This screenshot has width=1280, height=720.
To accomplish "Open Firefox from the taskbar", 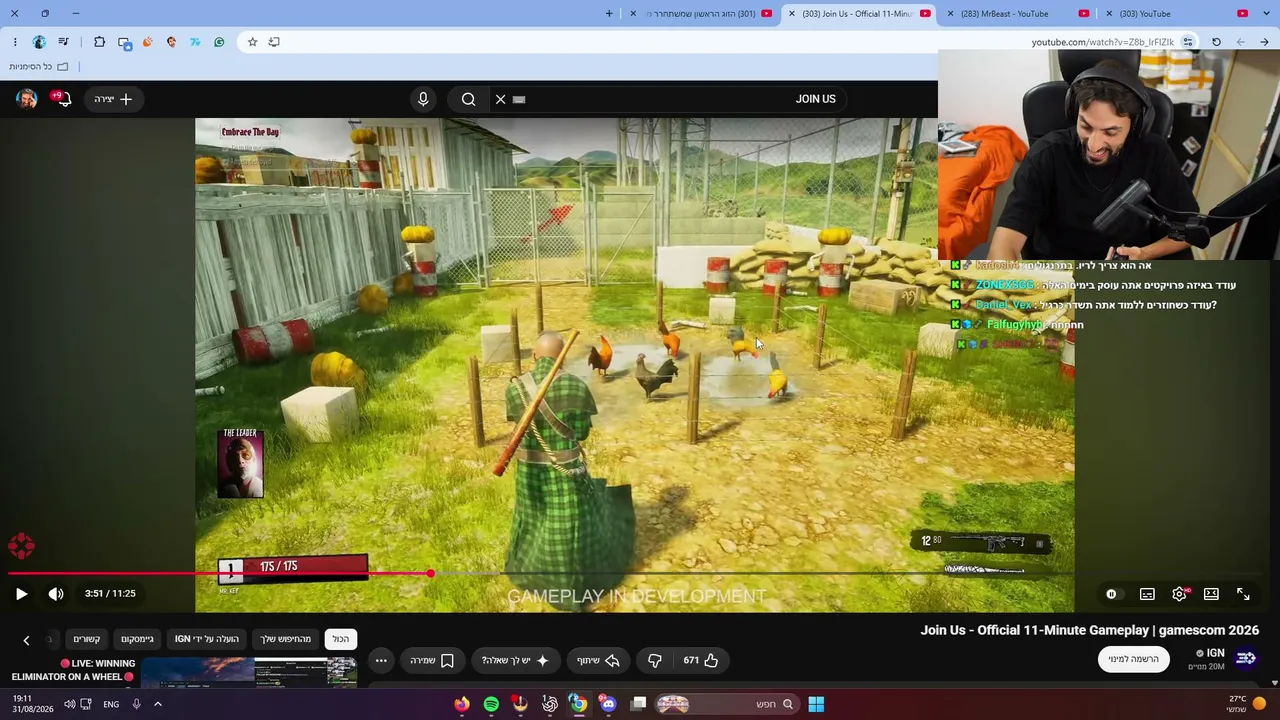I will pyautogui.click(x=461, y=704).
